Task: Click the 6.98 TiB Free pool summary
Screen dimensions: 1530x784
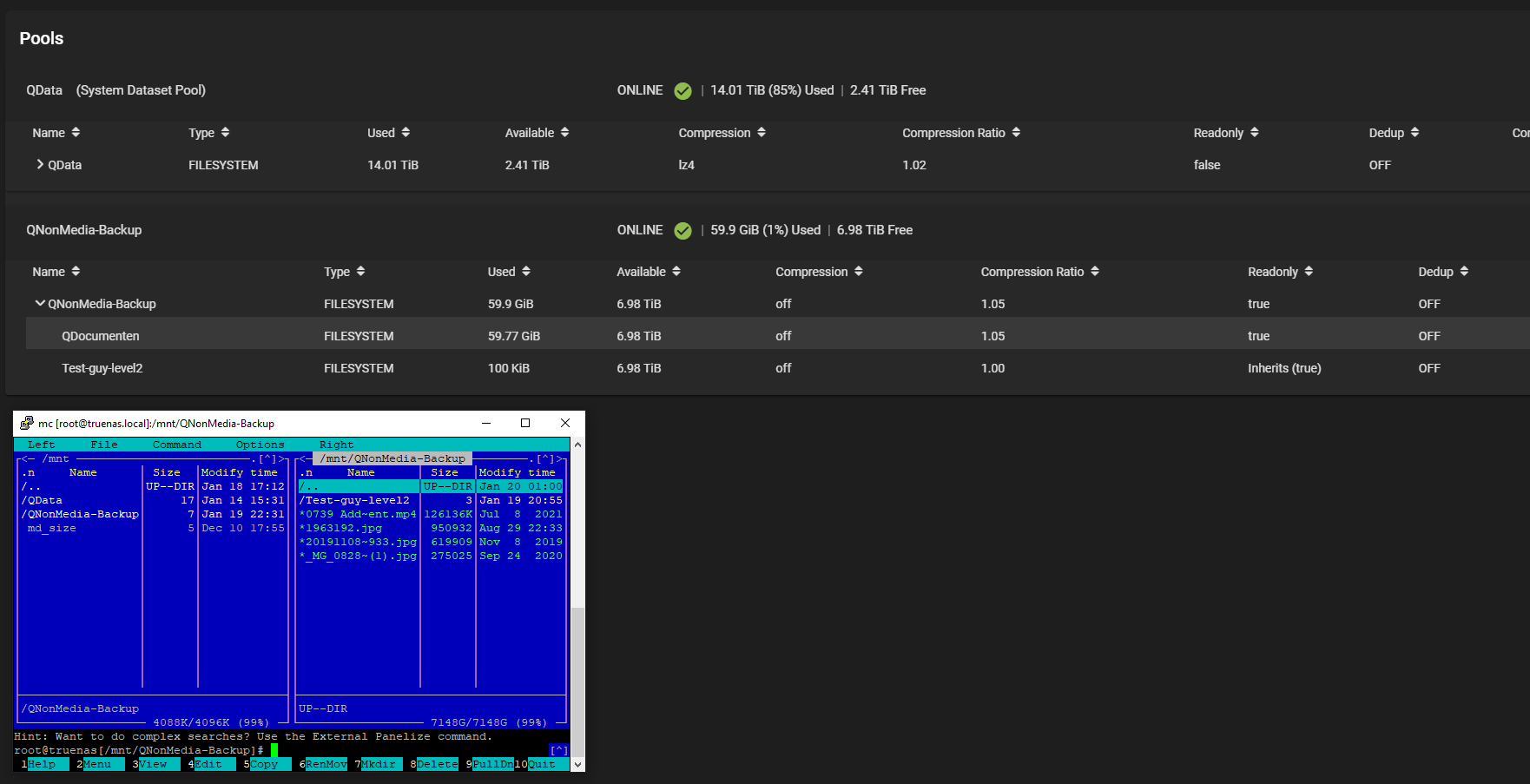Action: click(874, 230)
